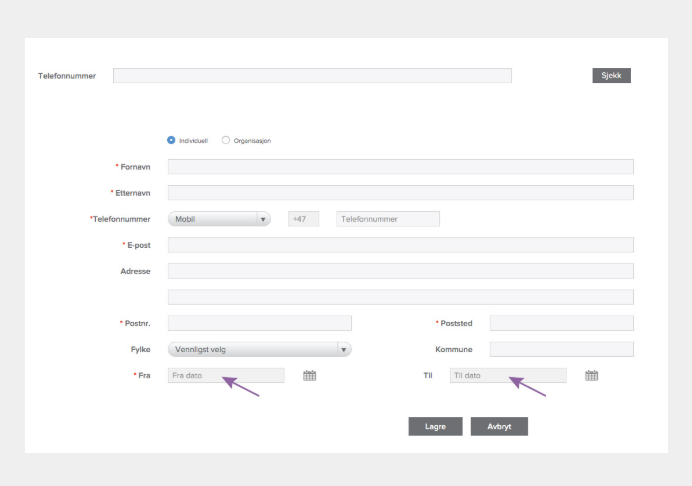
Task: Click into the Postnr. field
Action: coord(260,323)
